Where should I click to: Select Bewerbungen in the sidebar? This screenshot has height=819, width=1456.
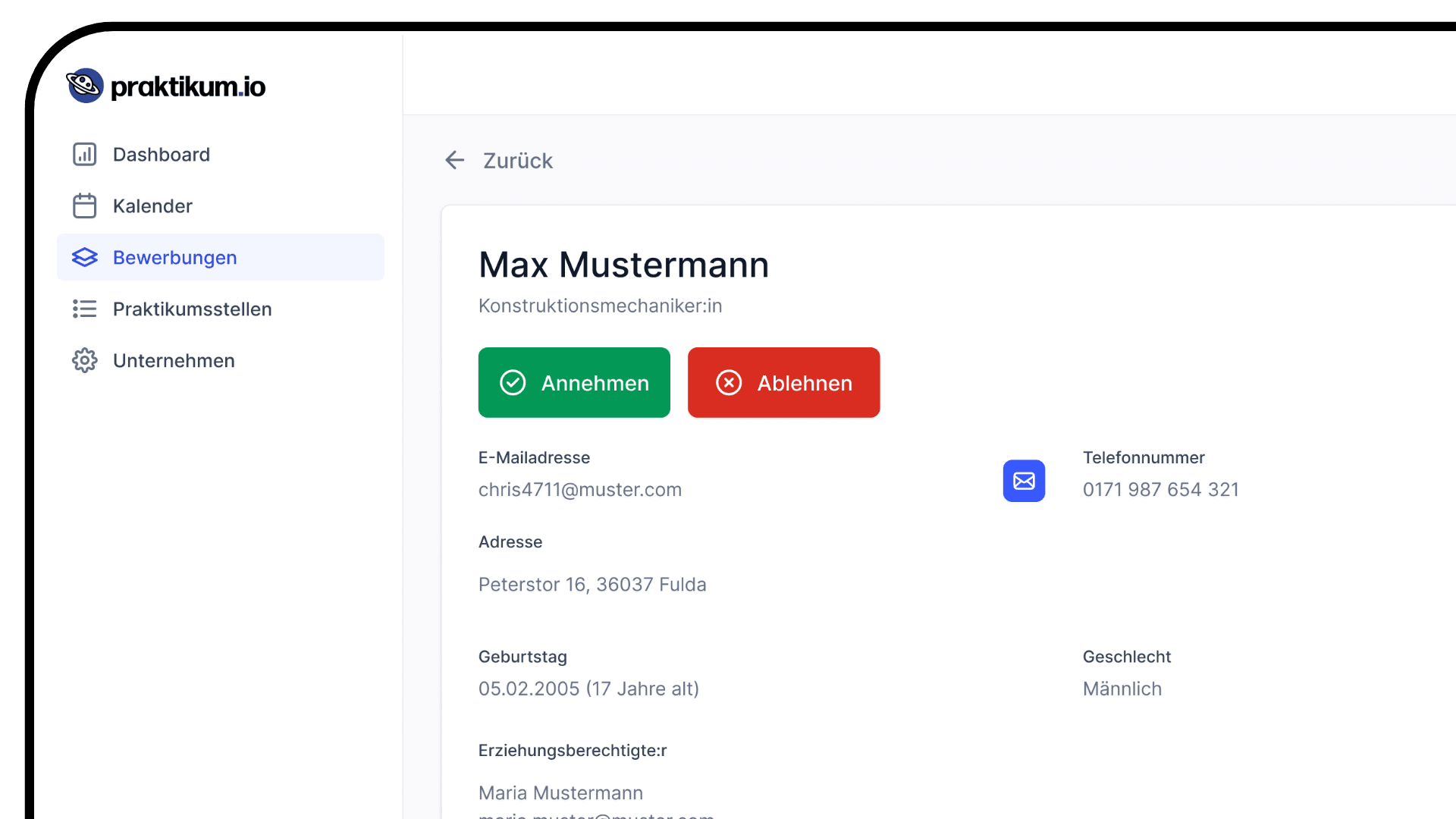coord(175,258)
